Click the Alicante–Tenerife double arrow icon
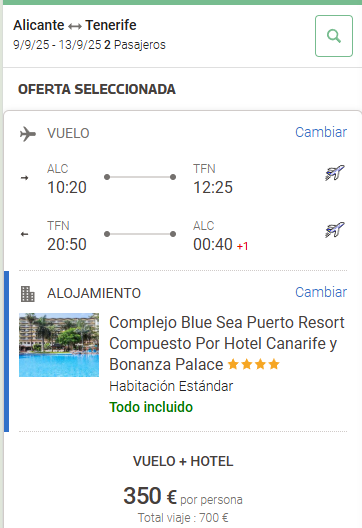362x528 pixels. tap(75, 26)
